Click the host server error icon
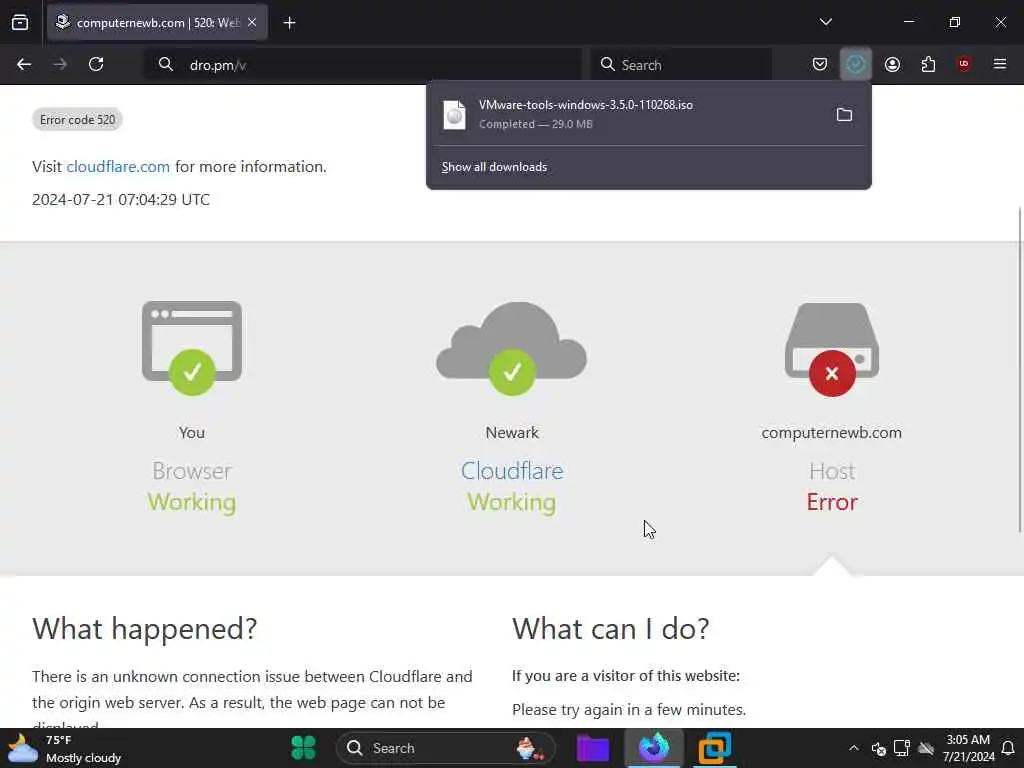 [831, 349]
